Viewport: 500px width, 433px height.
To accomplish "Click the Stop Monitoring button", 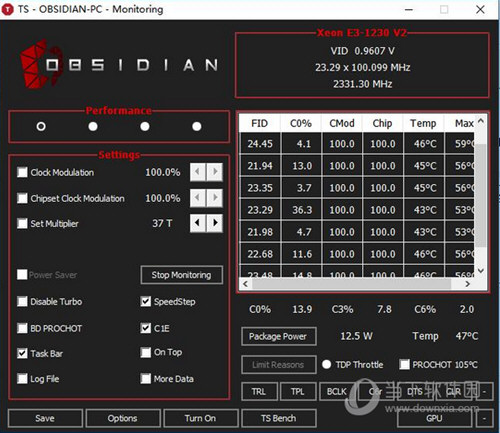I will tap(182, 275).
